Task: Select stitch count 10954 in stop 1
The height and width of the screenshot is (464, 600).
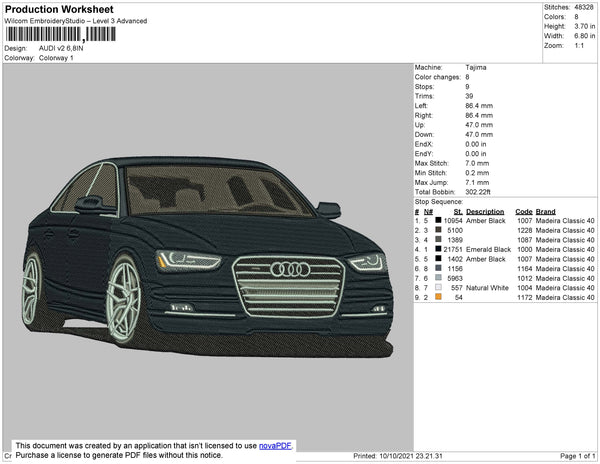Action: point(453,221)
